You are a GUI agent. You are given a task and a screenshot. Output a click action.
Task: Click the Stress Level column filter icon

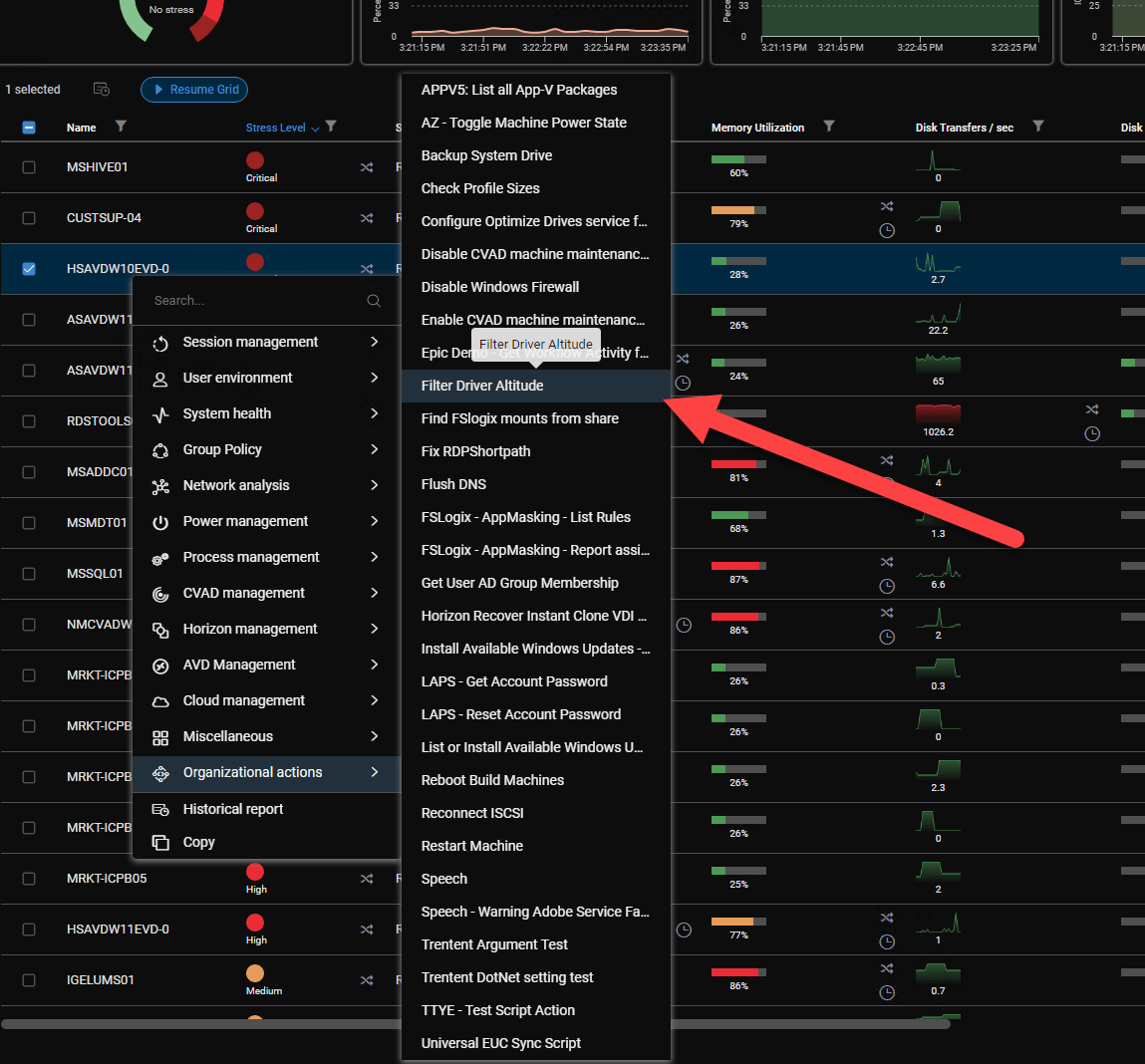[x=331, y=127]
